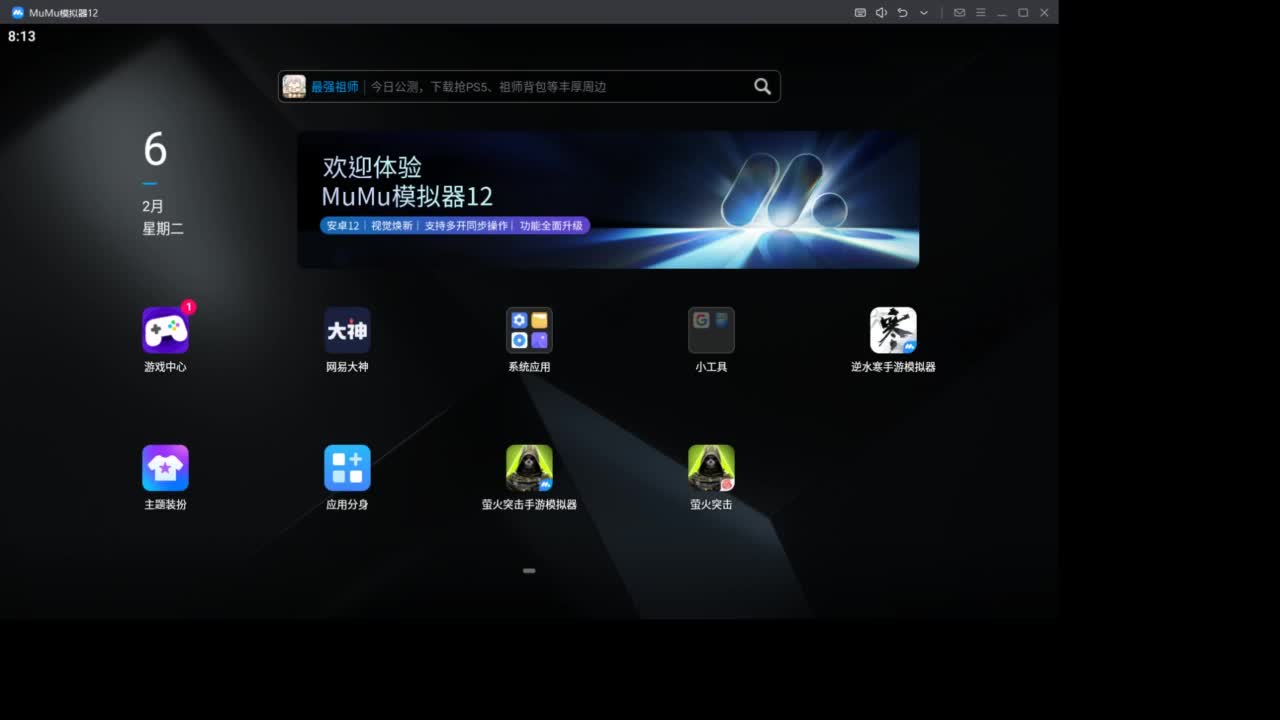Open the 系统应用 folder

(529, 330)
